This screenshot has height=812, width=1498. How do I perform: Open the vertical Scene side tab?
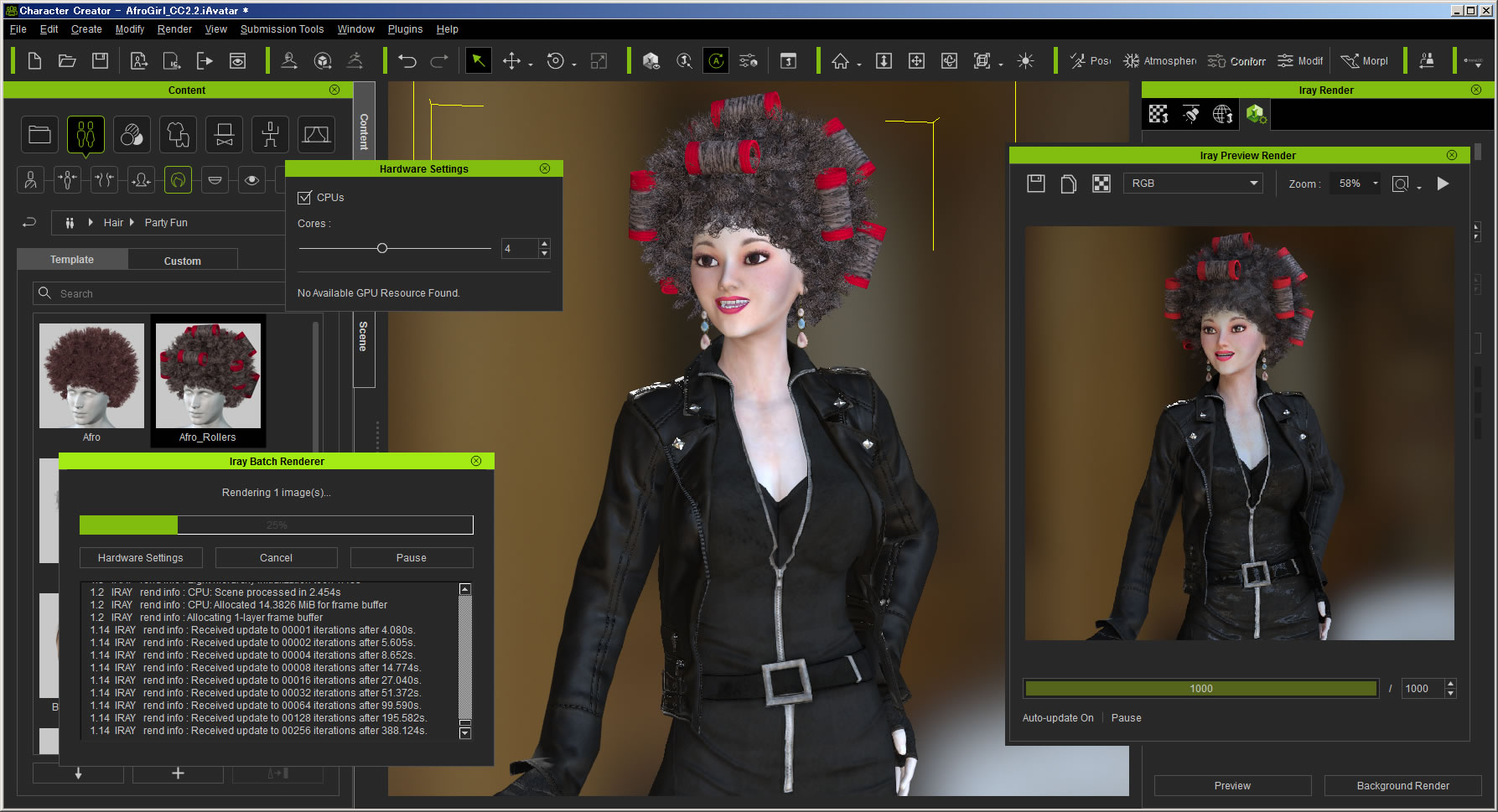coord(363,349)
